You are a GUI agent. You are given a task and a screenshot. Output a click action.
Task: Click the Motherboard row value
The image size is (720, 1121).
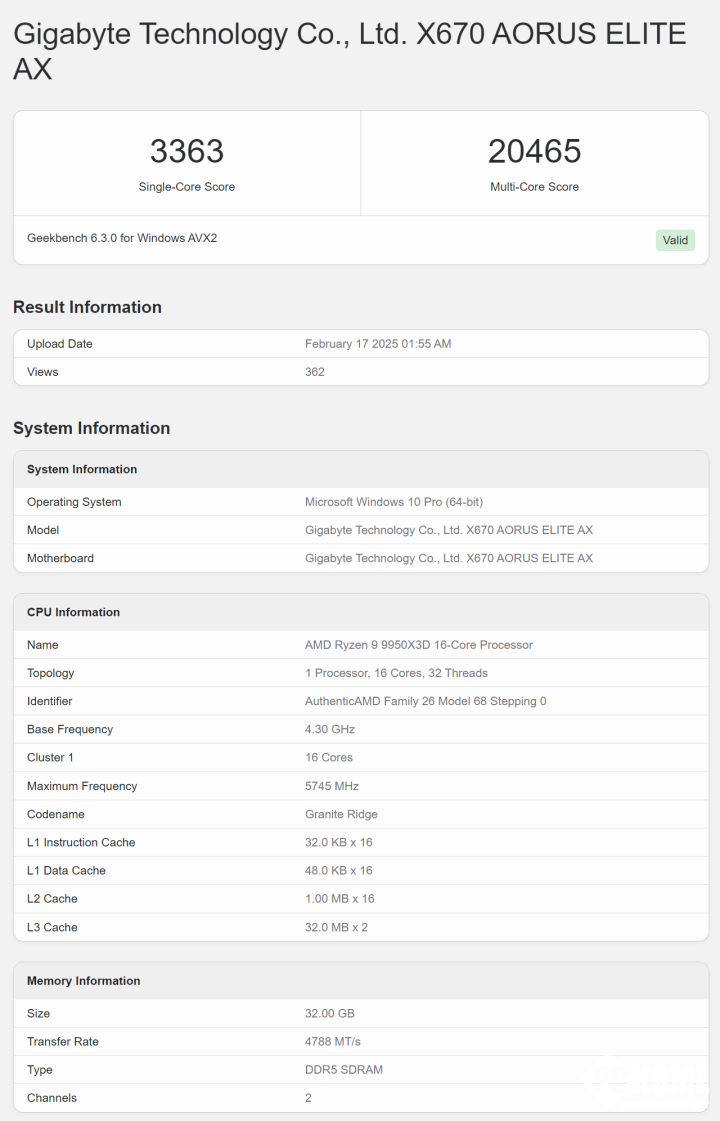[449, 558]
